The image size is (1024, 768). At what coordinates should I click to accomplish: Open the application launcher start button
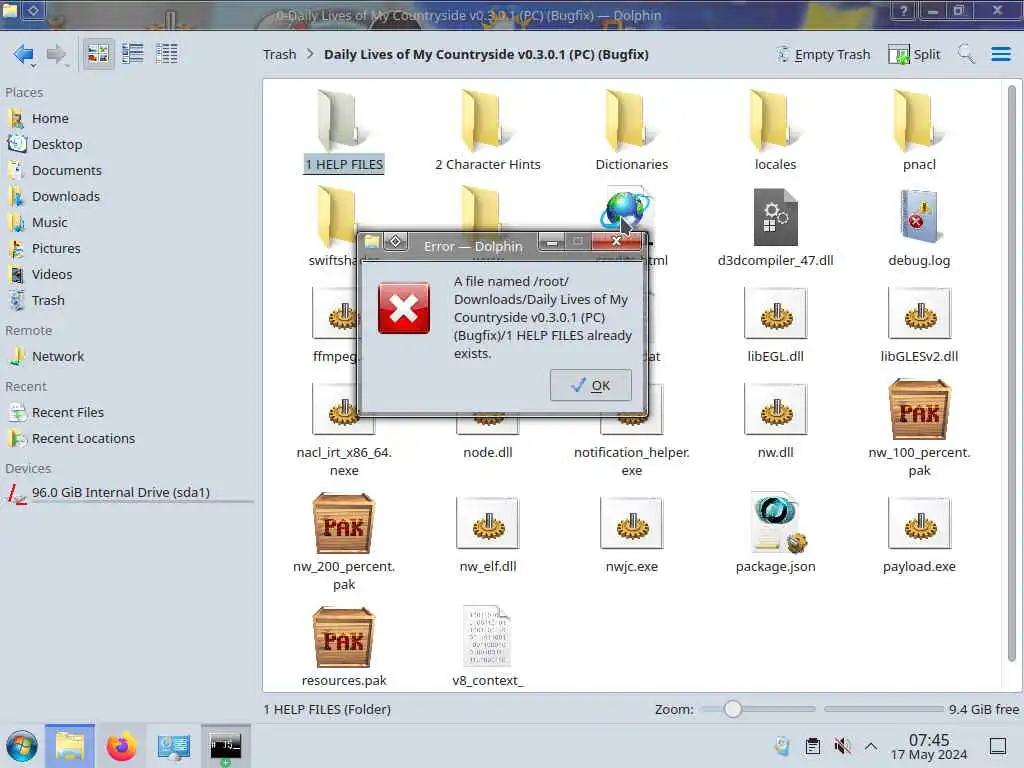coord(22,746)
